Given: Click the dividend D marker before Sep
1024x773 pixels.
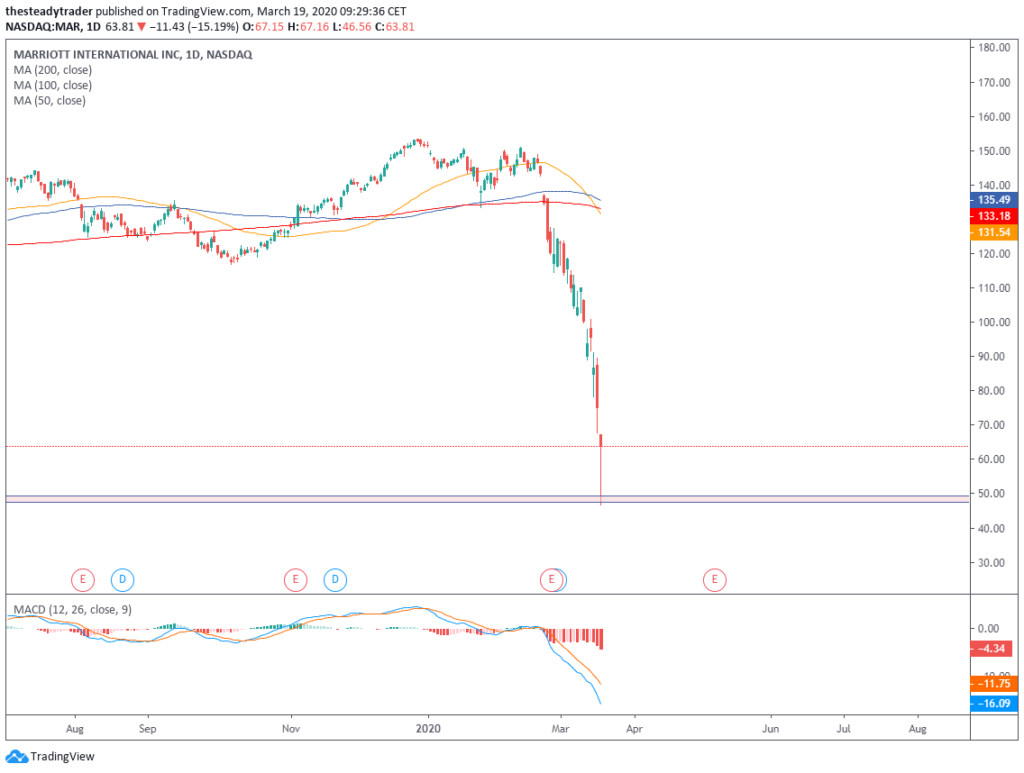Looking at the screenshot, I should (x=122, y=579).
